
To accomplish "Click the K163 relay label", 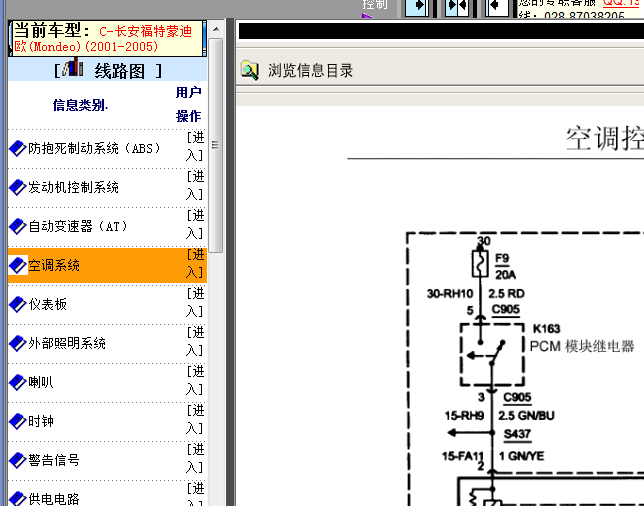I will click(x=547, y=329).
